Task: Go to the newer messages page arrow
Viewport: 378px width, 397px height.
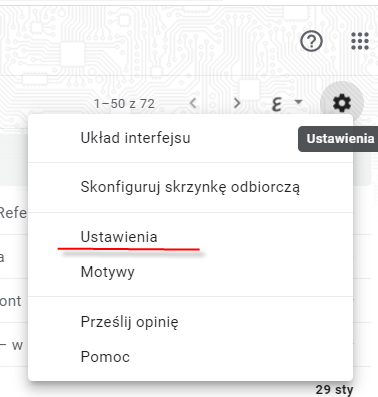Action: click(x=193, y=103)
